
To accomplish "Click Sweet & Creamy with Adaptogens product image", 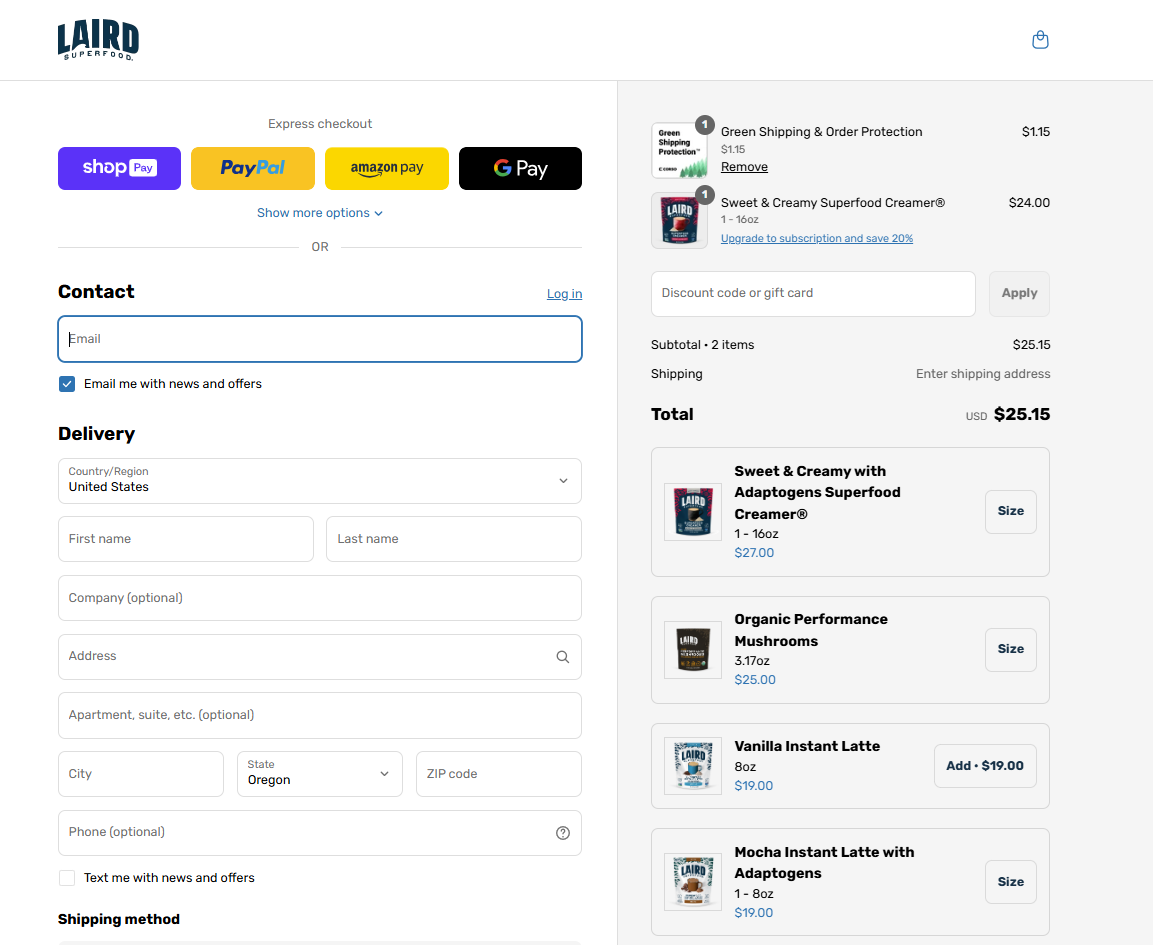I will click(693, 512).
